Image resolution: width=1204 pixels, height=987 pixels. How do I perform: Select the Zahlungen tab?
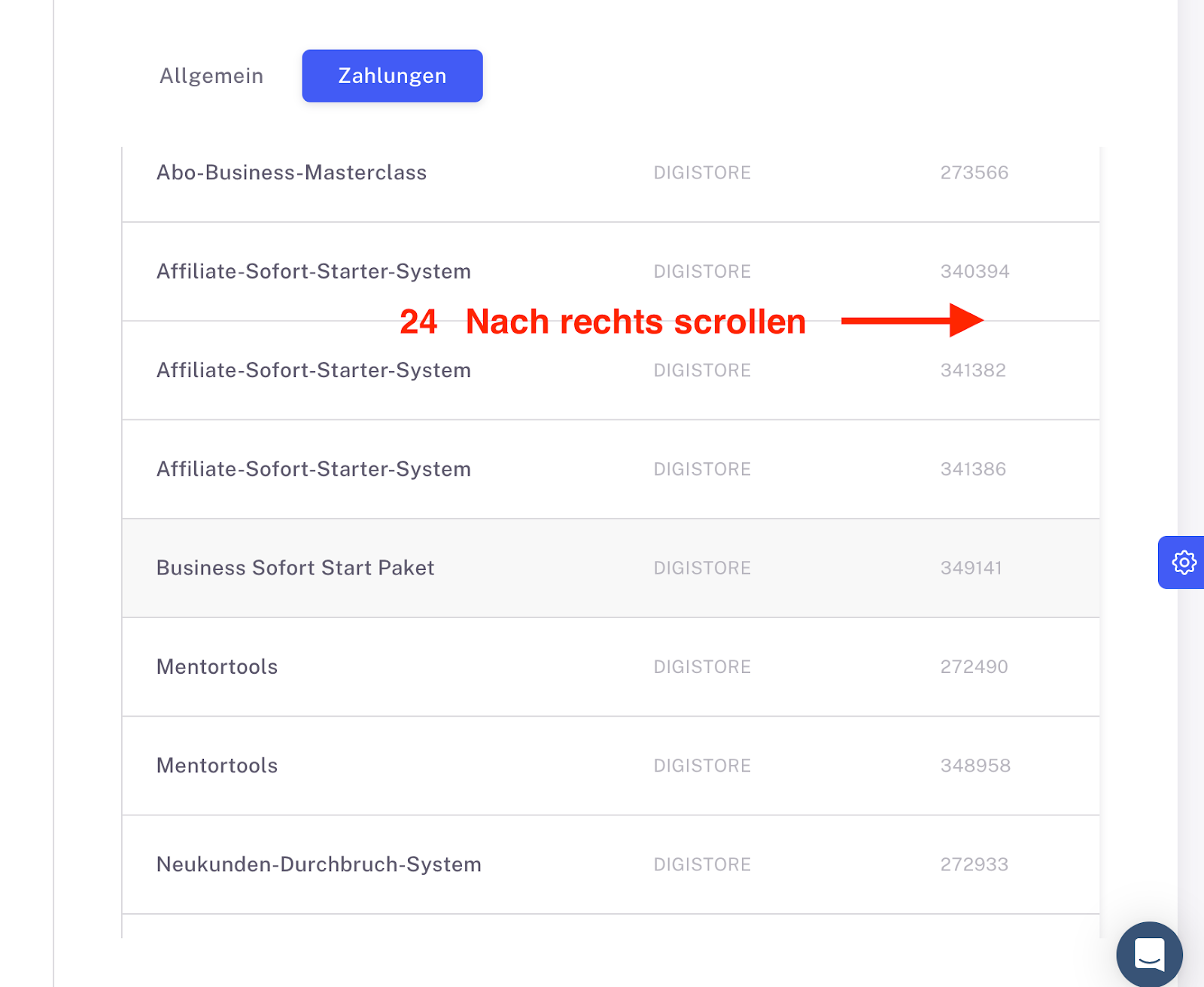coord(392,76)
